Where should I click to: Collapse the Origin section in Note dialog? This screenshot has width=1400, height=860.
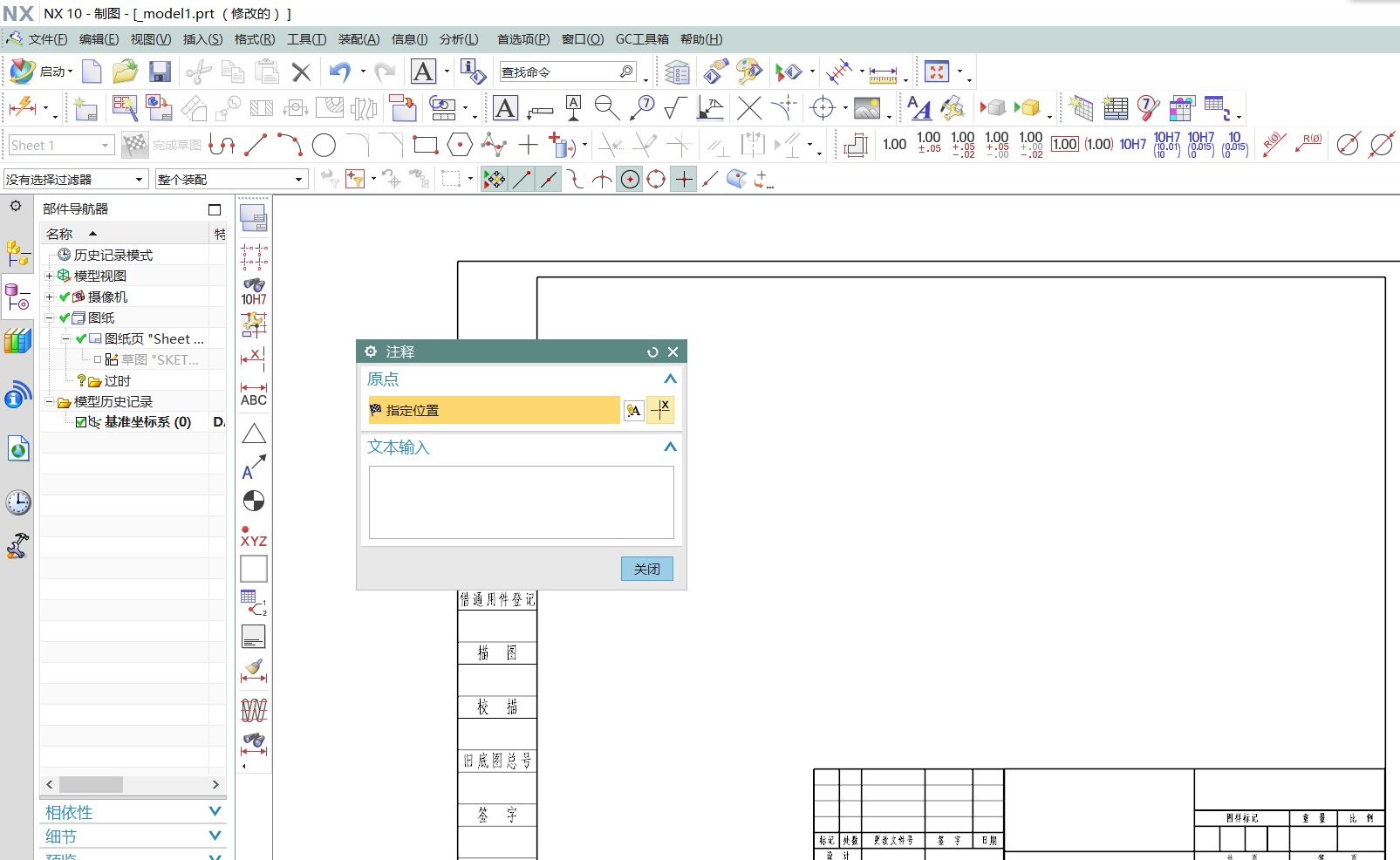tap(670, 379)
